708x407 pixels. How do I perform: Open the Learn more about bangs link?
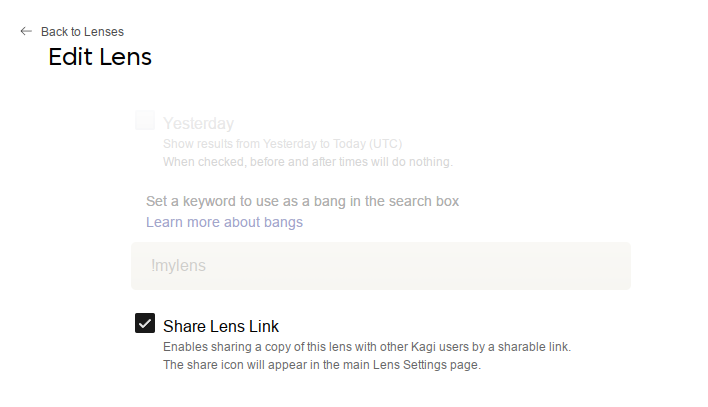click(x=224, y=222)
